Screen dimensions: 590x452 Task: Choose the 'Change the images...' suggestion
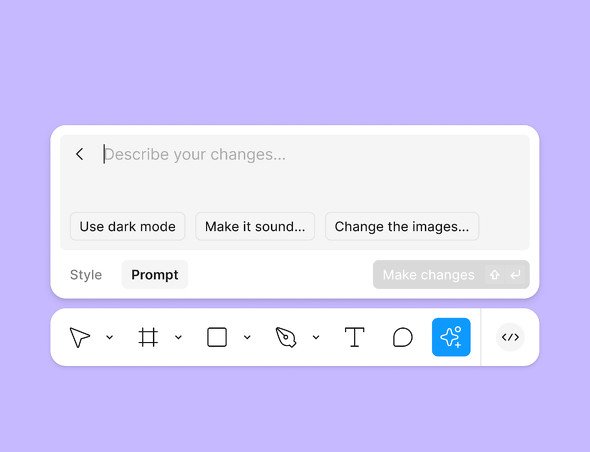click(402, 227)
